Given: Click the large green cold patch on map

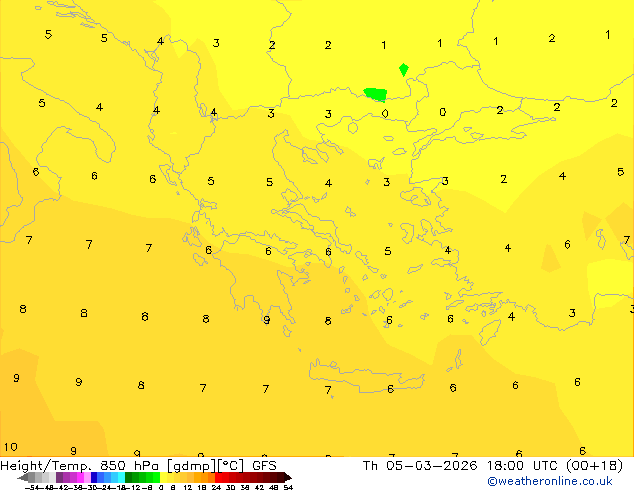Looking at the screenshot, I should (376, 95).
